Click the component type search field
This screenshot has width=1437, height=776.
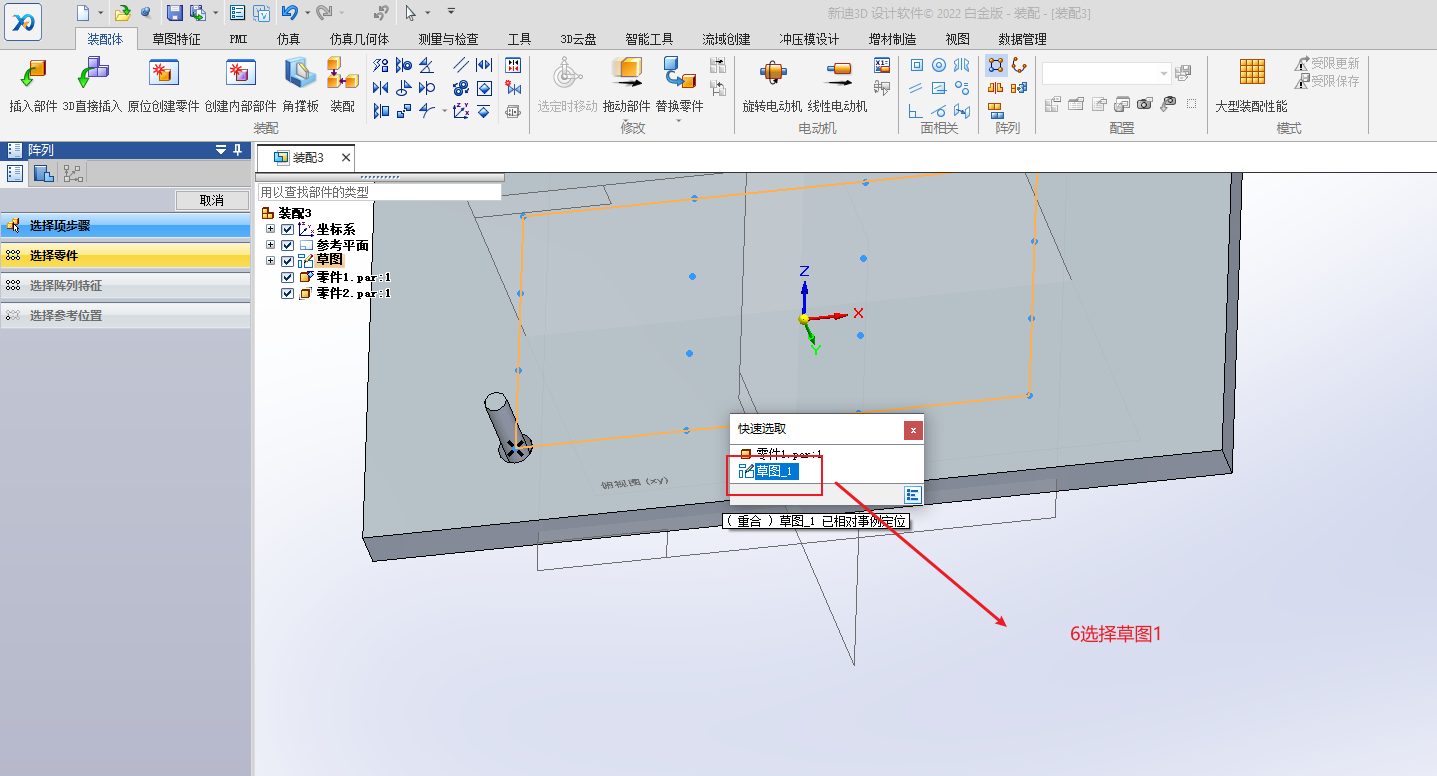tap(379, 192)
